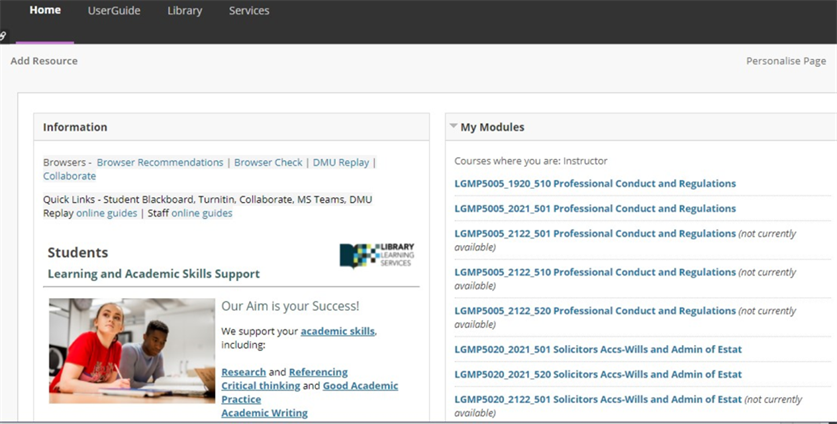Click the Add Resource button

[44, 61]
